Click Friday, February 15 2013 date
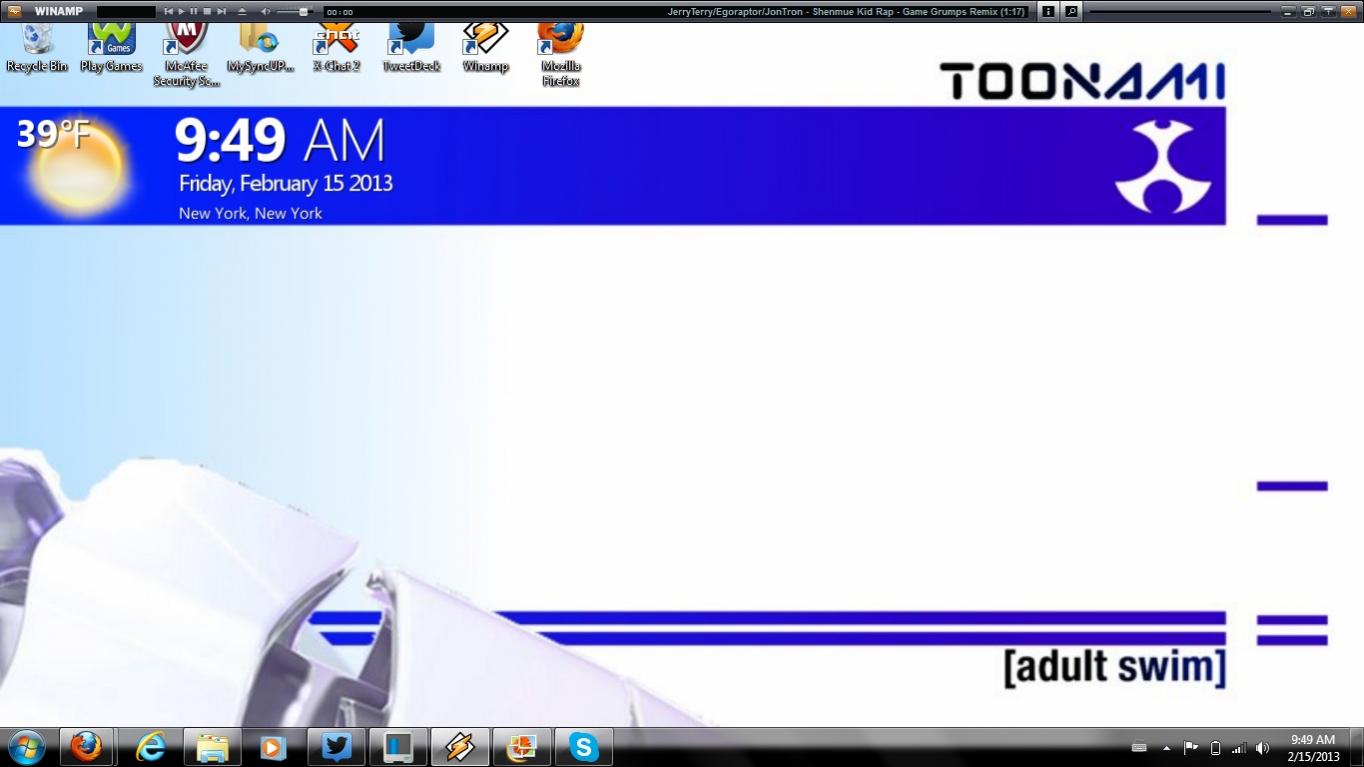This screenshot has height=767, width=1364. (286, 184)
